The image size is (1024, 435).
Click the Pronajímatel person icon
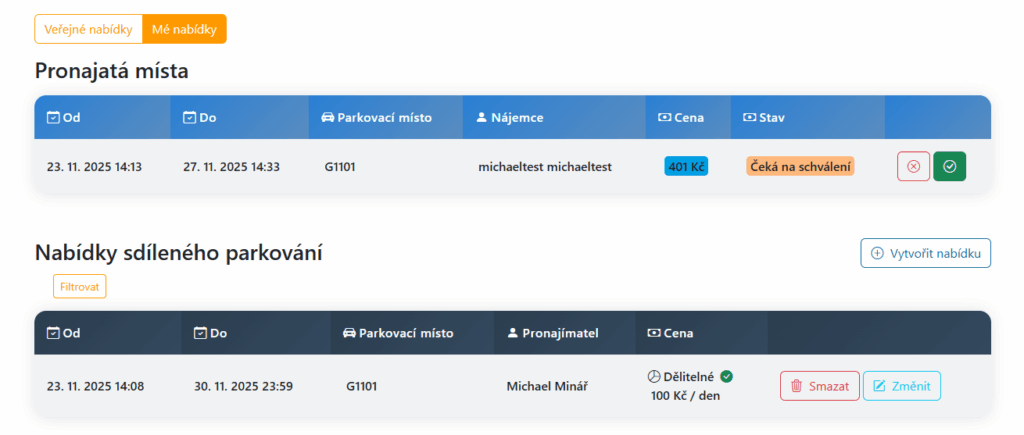coord(512,333)
